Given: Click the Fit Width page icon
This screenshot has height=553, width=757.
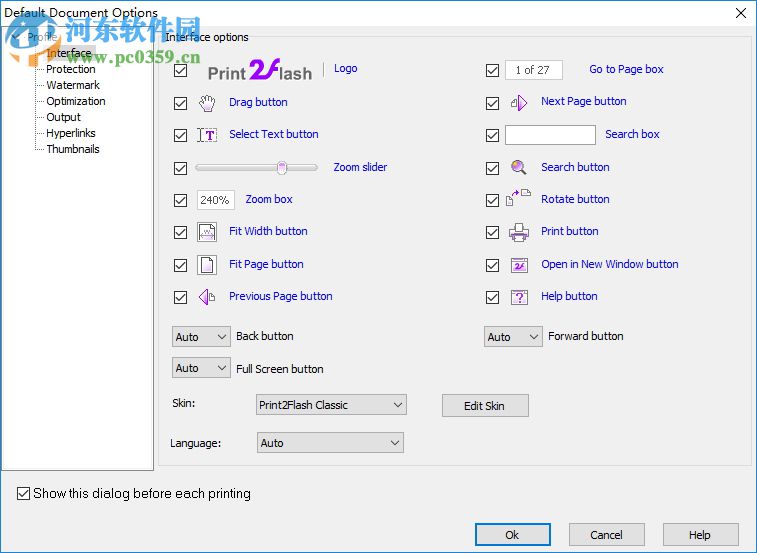Looking at the screenshot, I should point(207,232).
